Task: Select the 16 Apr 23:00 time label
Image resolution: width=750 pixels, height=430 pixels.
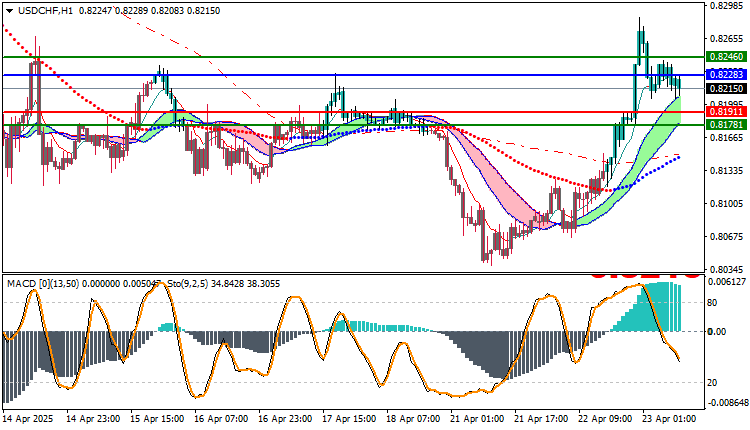Action: click(x=286, y=419)
